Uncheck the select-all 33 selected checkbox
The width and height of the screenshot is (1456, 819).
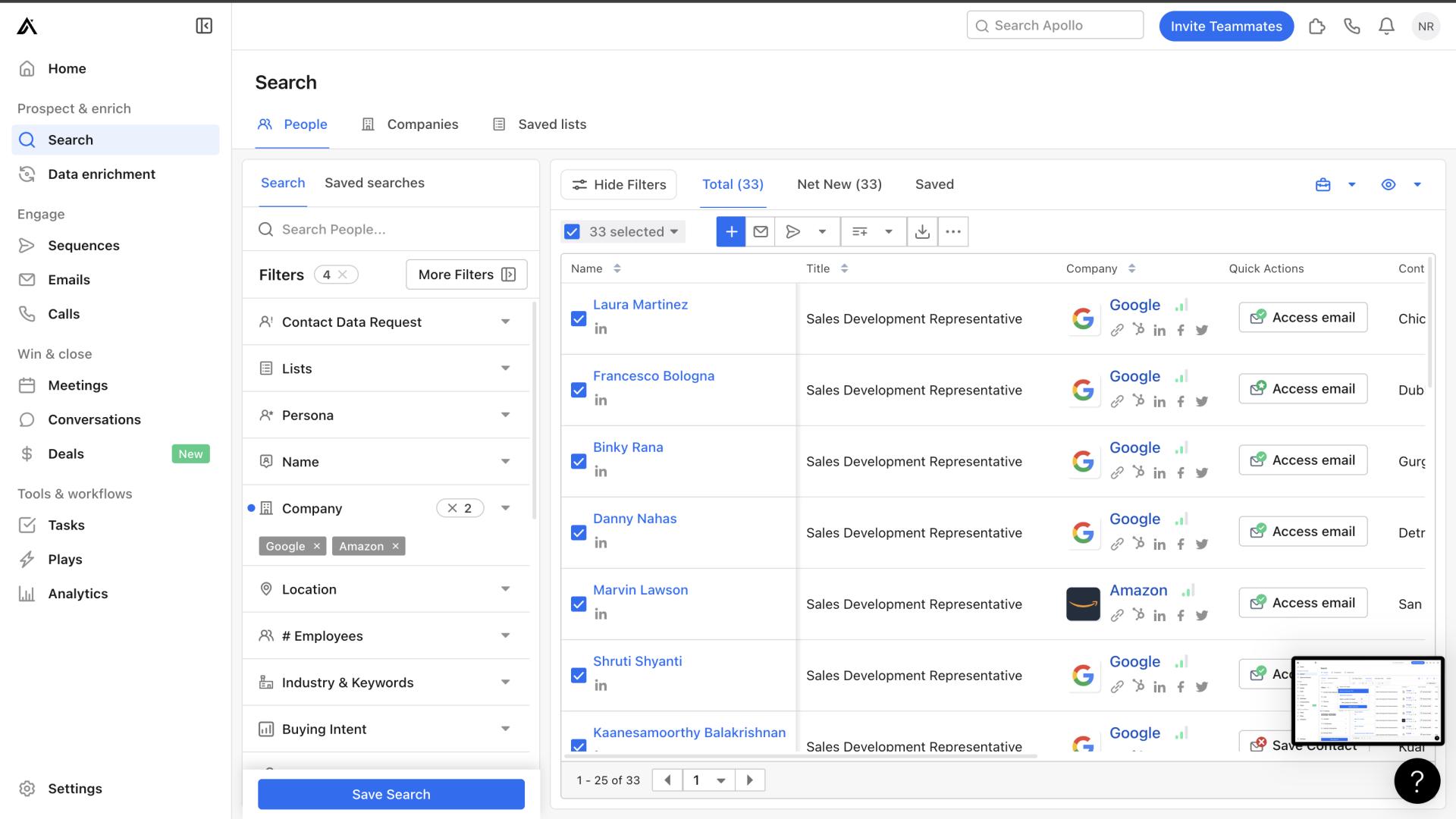tap(572, 231)
